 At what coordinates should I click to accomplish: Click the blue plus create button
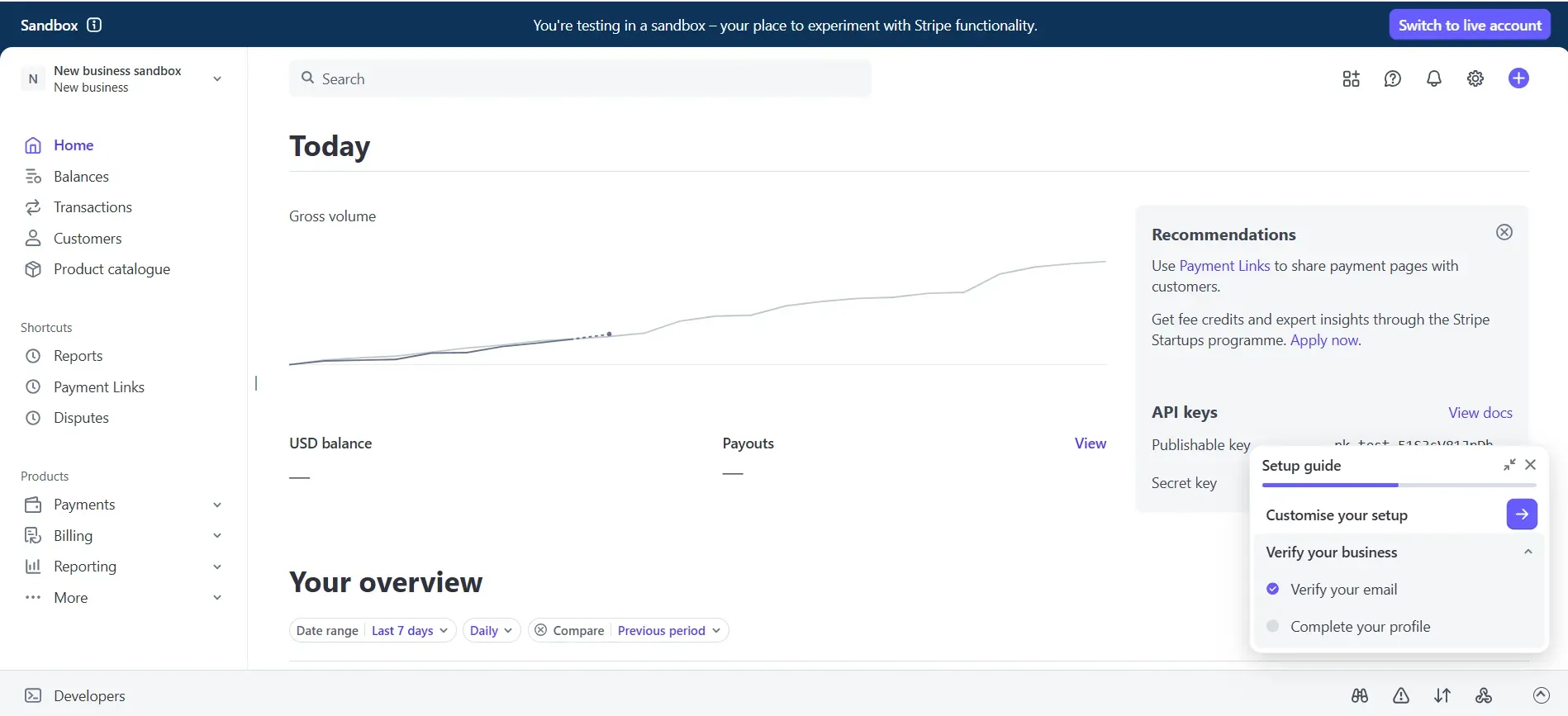click(1518, 78)
